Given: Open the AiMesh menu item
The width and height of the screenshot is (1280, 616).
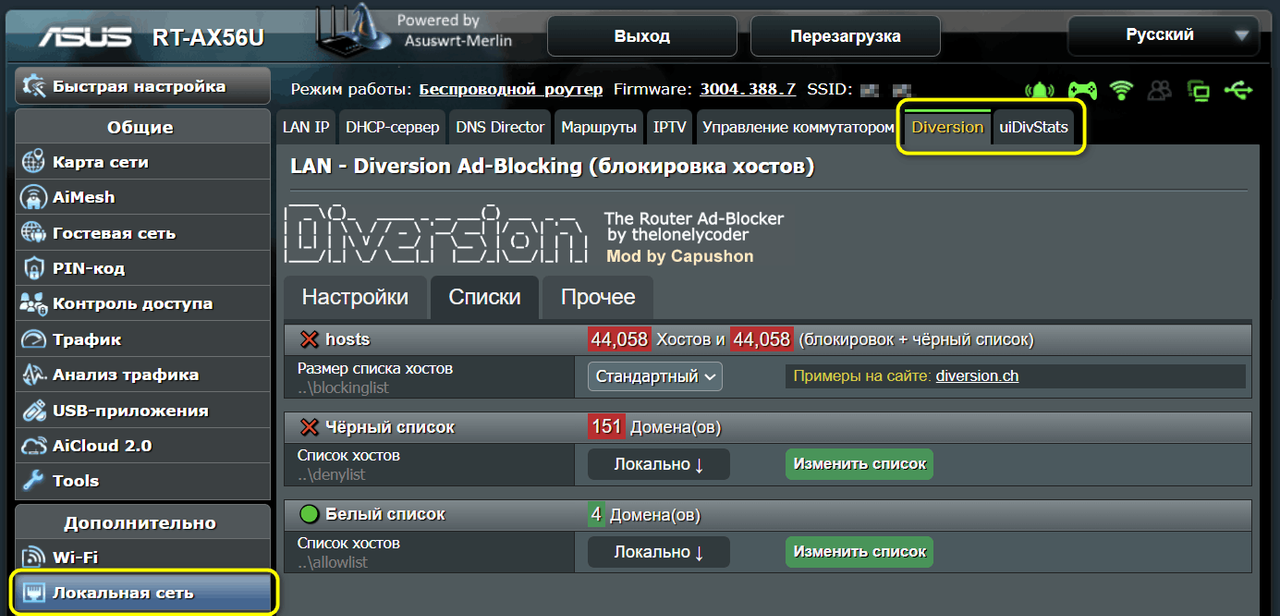Looking at the screenshot, I should [x=143, y=197].
